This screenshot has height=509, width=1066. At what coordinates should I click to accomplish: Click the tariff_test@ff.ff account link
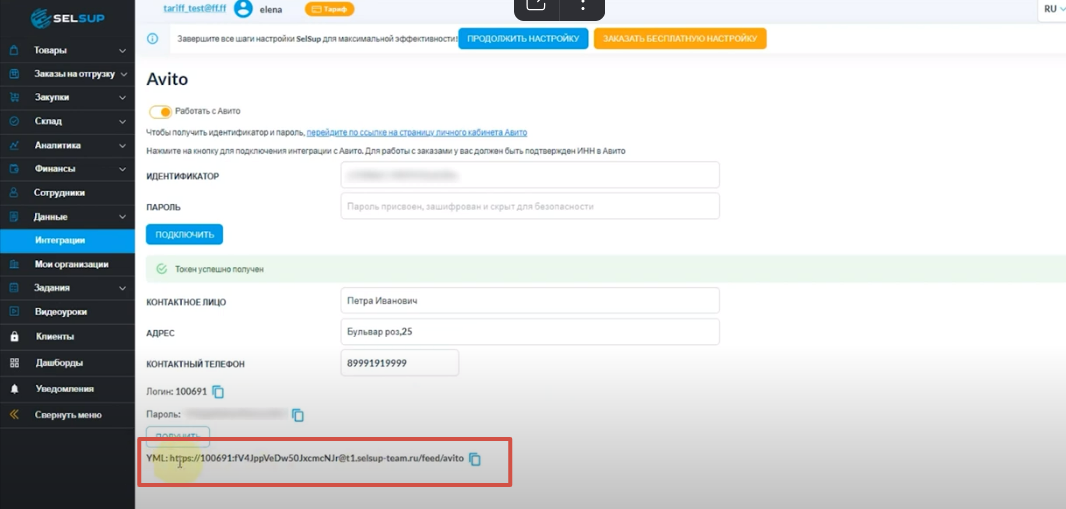tap(194, 8)
